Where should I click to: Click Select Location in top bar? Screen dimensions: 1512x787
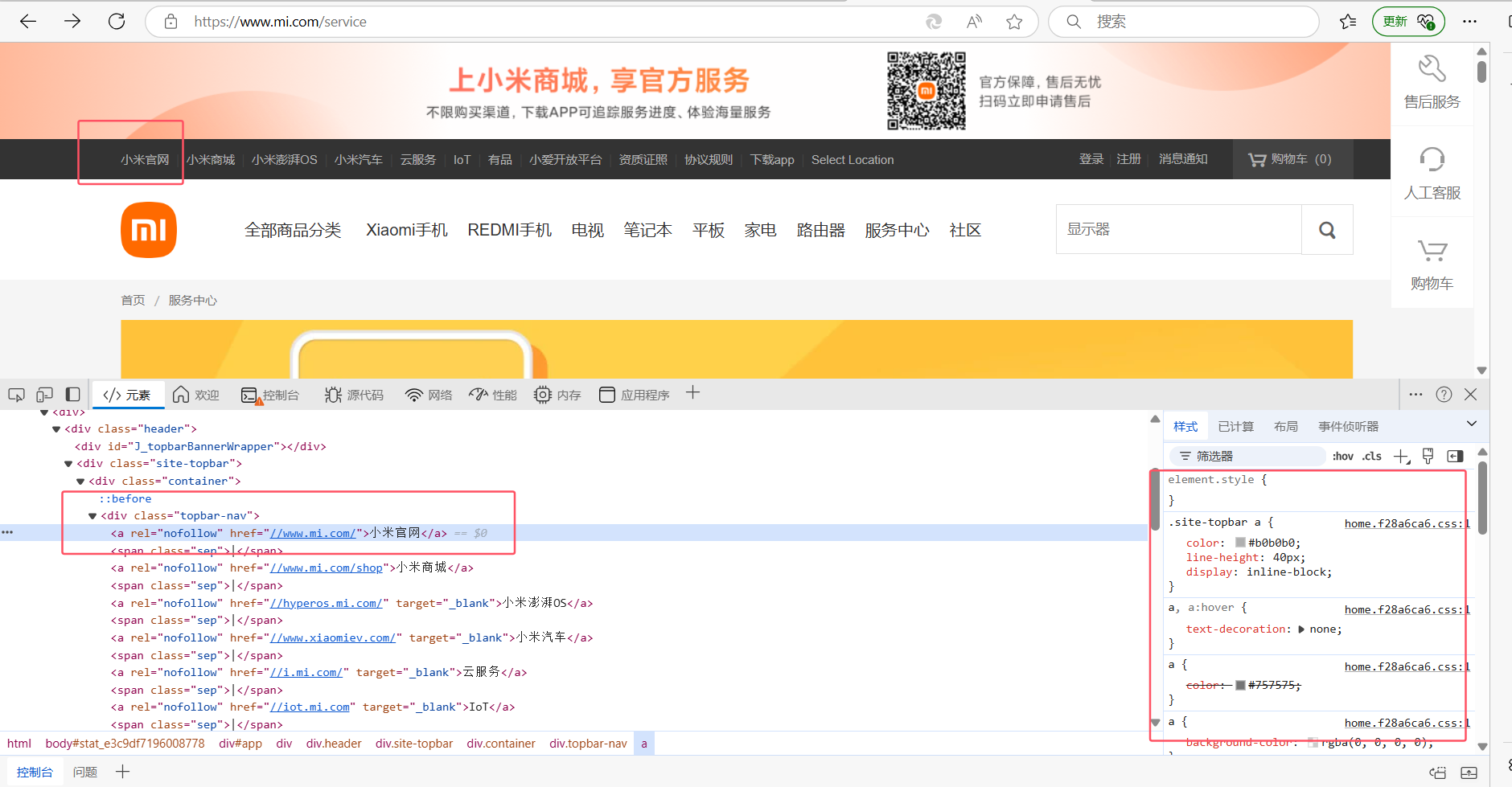pyautogui.click(x=853, y=159)
